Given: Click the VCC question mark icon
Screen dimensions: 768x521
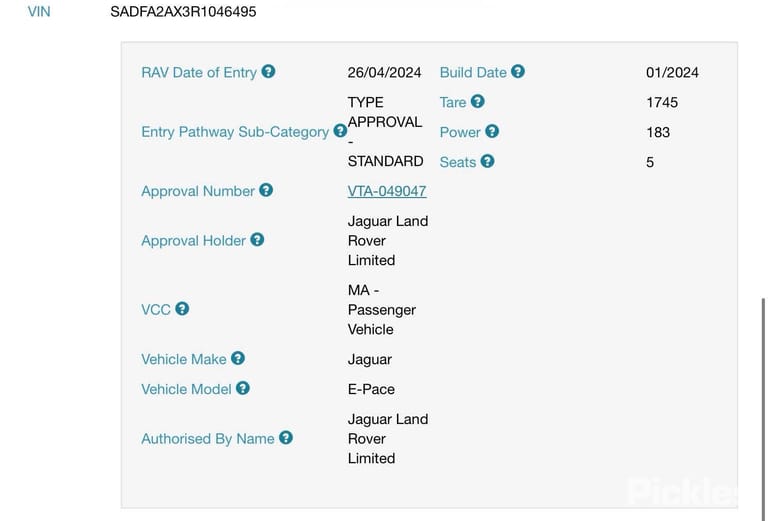Looking at the screenshot, I should [x=182, y=308].
